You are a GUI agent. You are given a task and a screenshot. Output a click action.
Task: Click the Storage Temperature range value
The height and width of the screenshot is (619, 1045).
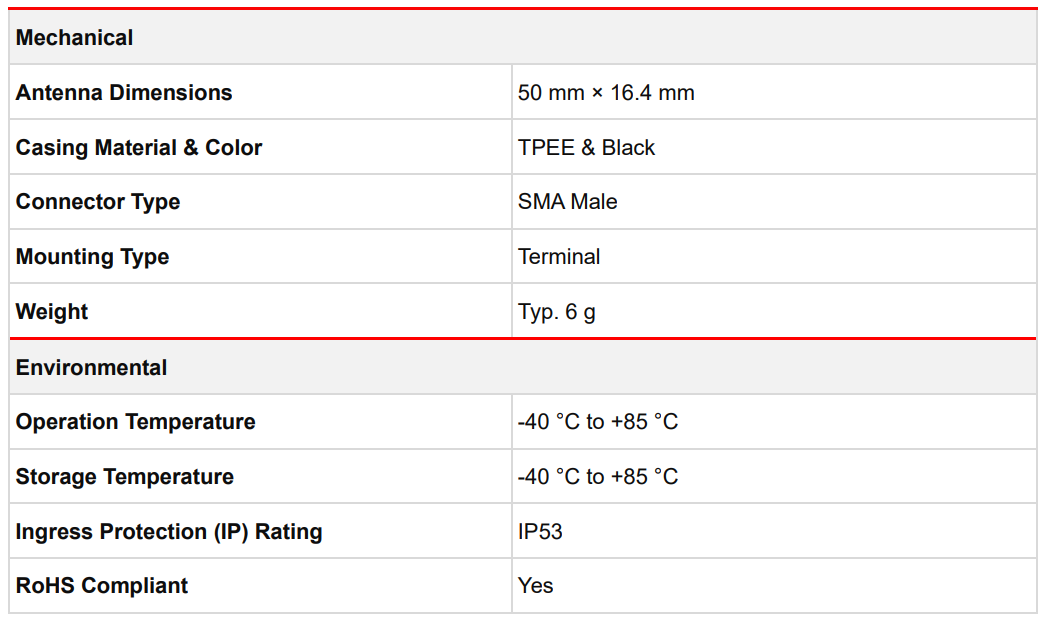(x=598, y=477)
